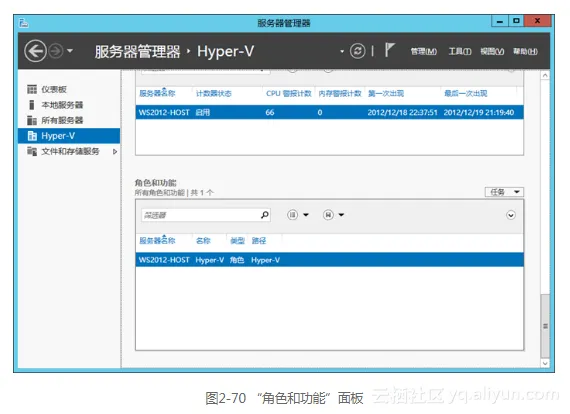
Task: Click the back navigation arrow
Action: [35, 51]
